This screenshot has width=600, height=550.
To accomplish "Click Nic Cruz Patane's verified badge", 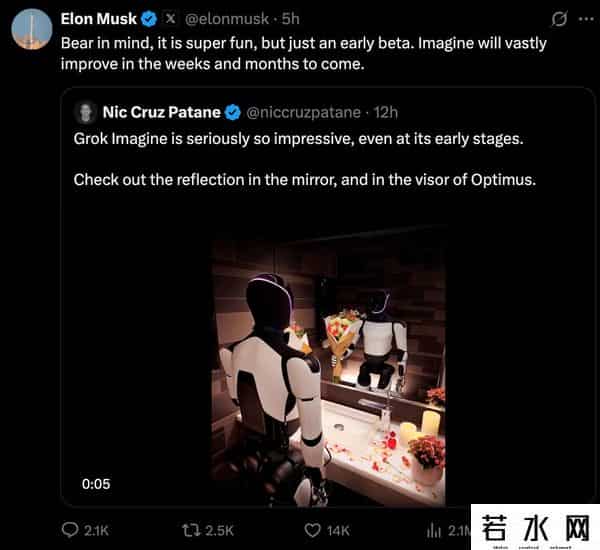I will 232,111.
